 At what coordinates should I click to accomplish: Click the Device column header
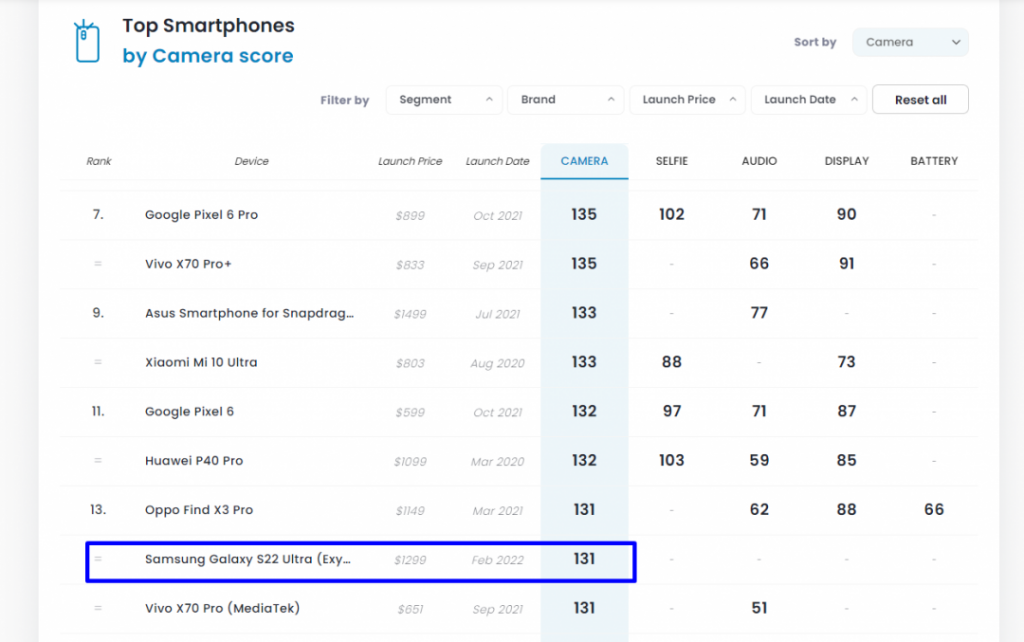[x=251, y=161]
